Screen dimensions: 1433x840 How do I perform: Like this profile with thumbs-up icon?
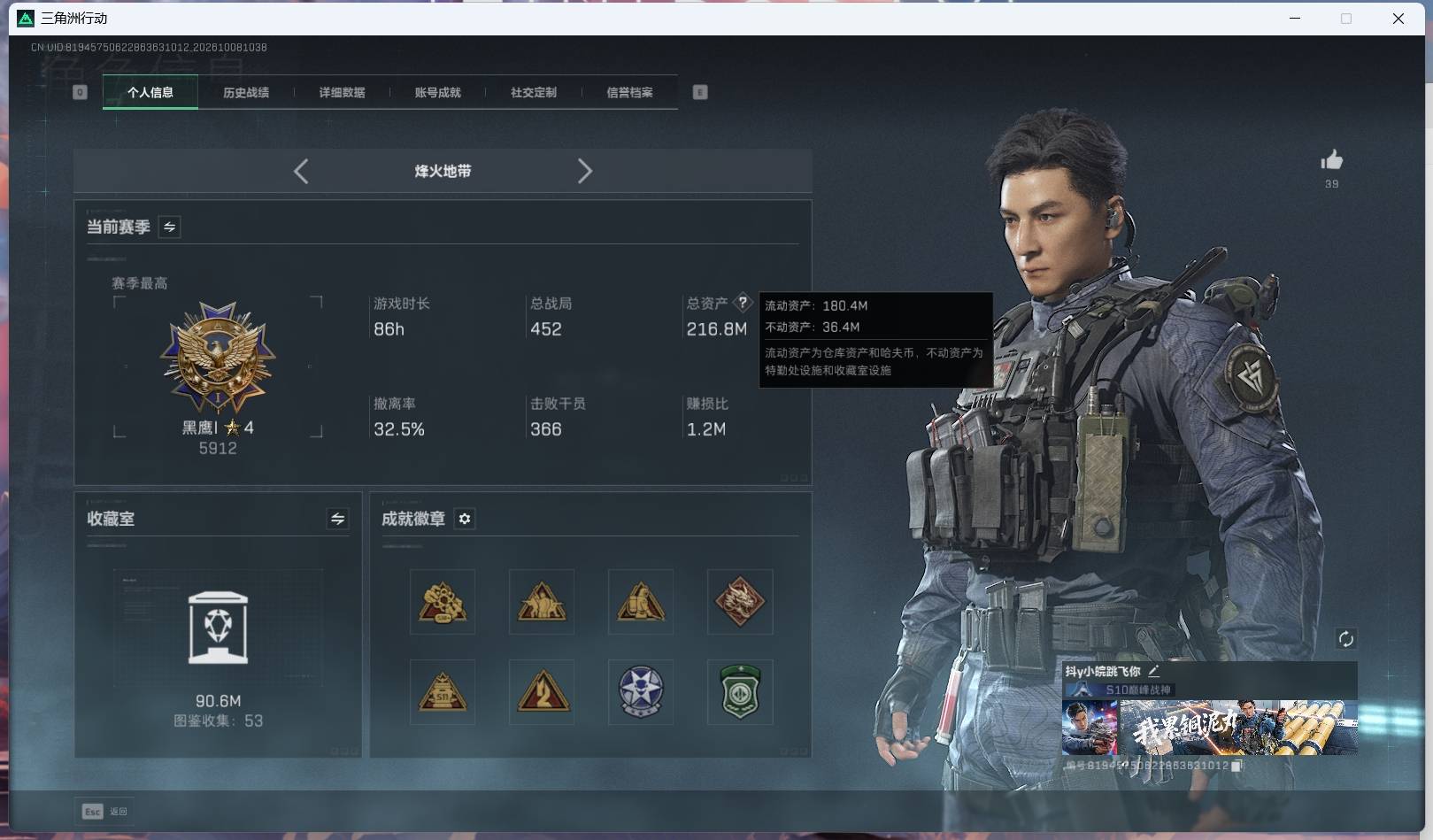tap(1331, 160)
